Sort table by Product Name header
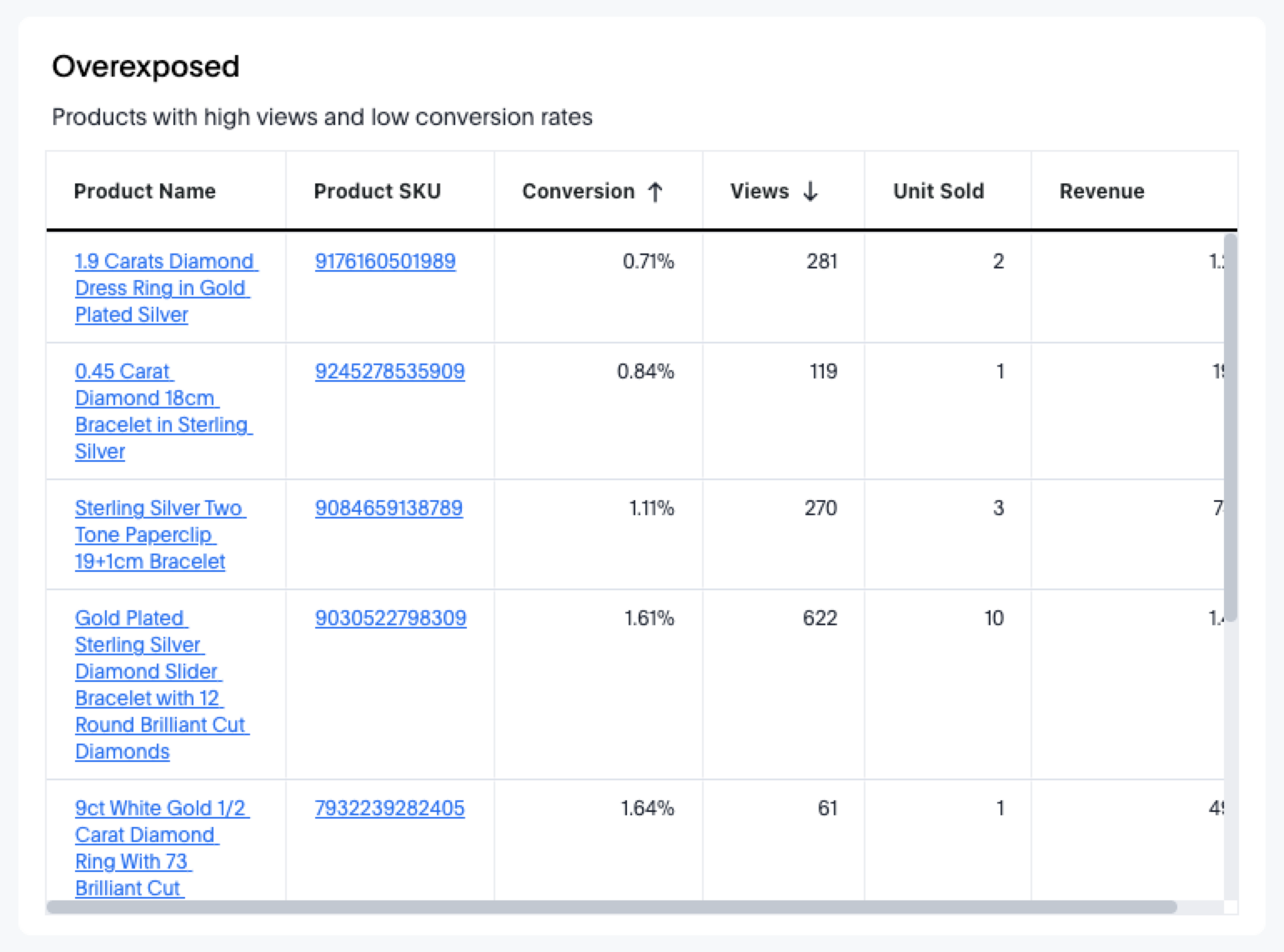 pos(144,192)
